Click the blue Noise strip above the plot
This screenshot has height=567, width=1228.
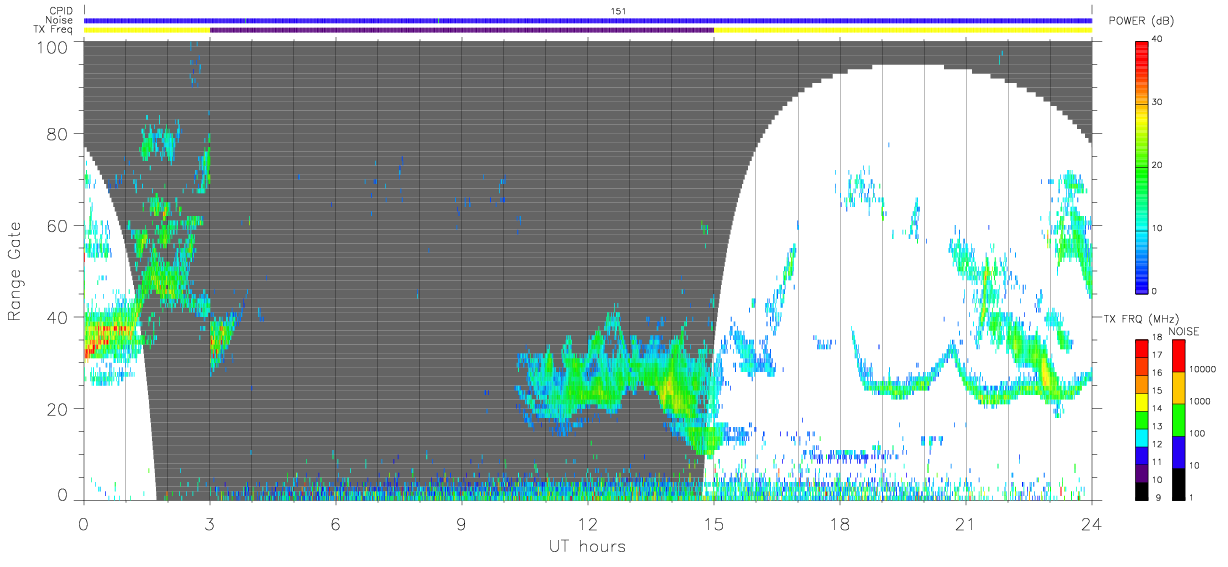(x=588, y=20)
